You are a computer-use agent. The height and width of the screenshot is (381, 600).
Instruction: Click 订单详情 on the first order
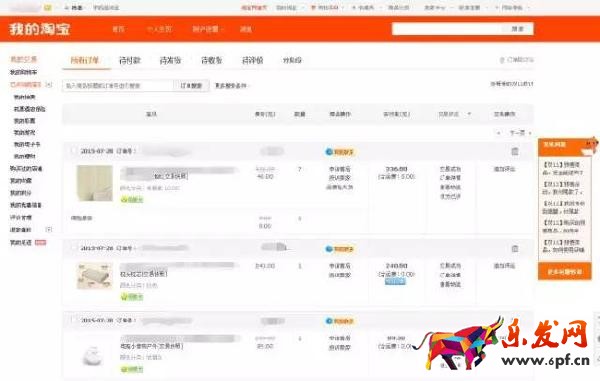coord(450,178)
